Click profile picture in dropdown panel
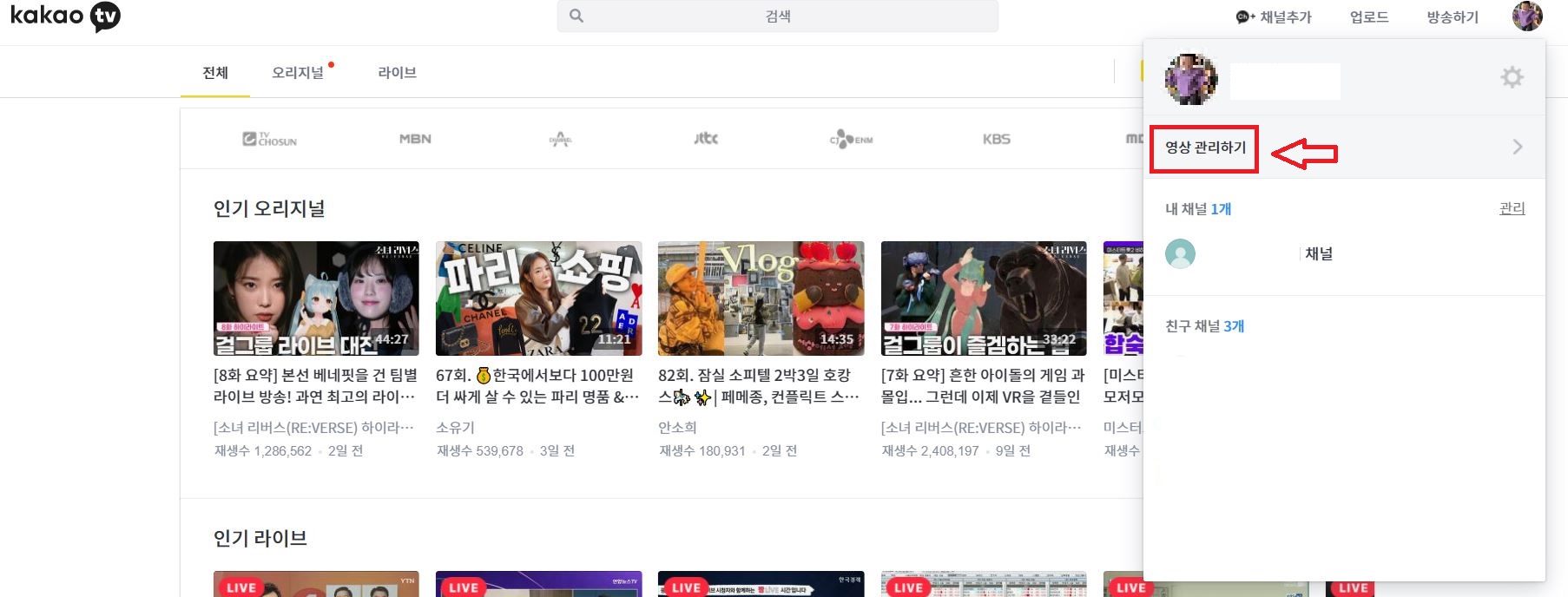Screen dimensions: 1568x597 coord(1191,79)
